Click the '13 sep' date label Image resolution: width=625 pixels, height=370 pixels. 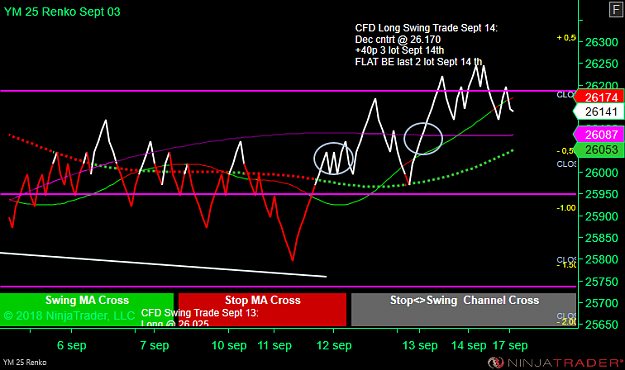coord(420,345)
